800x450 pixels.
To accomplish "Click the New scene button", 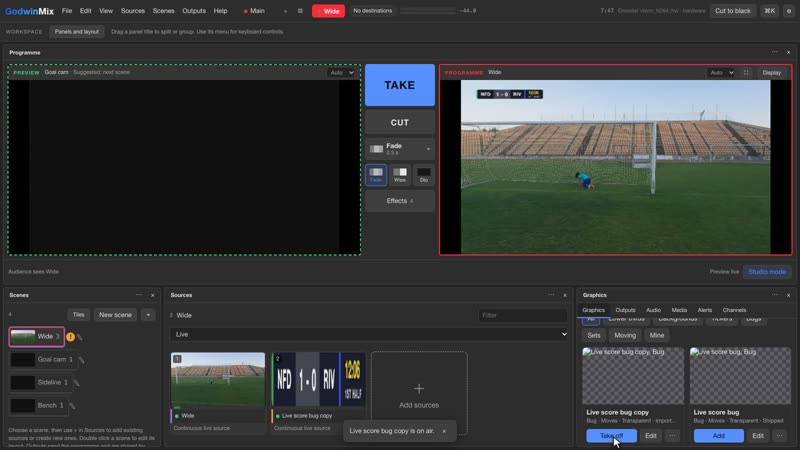I will tap(115, 315).
